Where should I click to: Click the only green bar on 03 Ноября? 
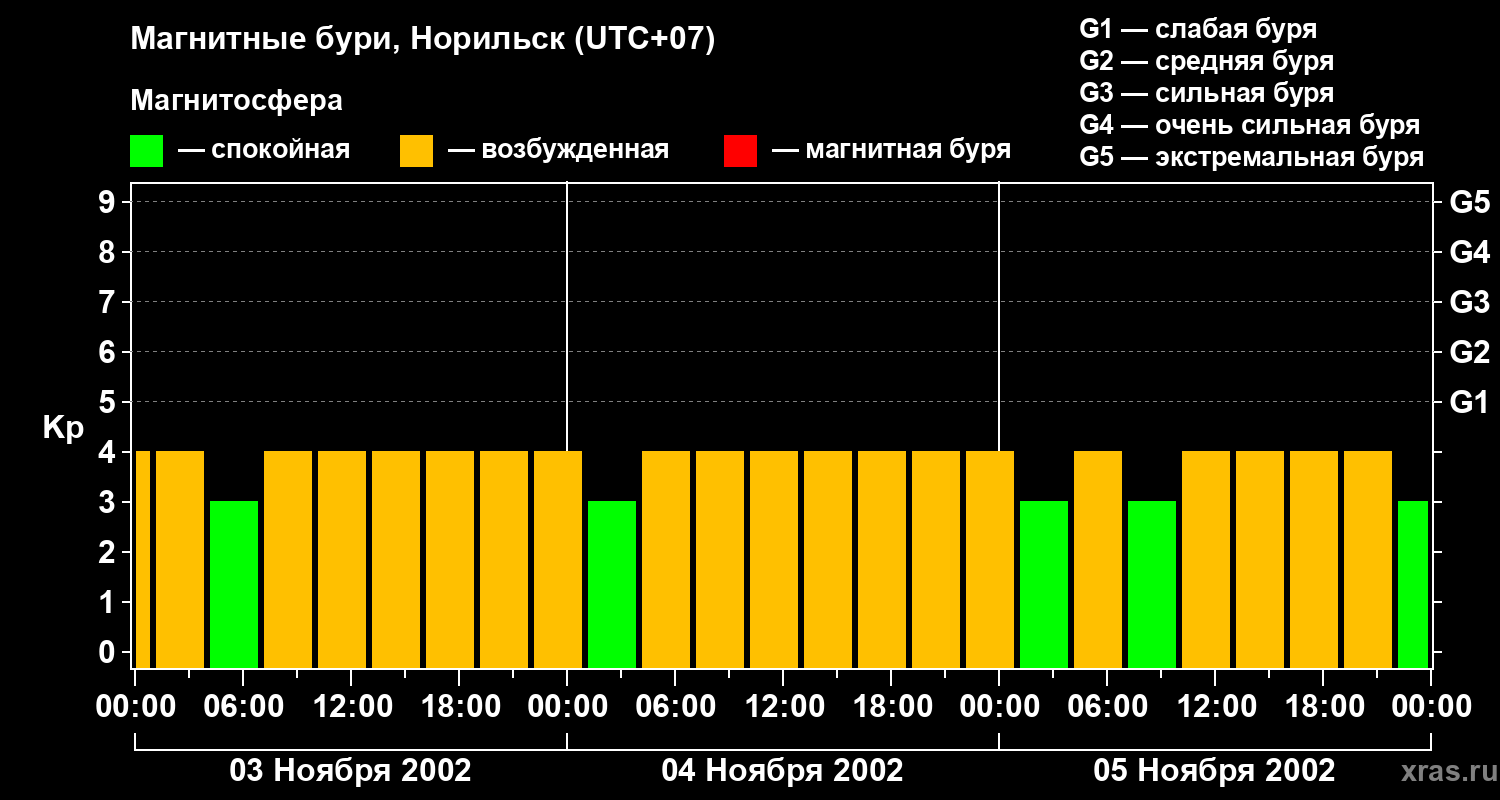tap(234, 584)
